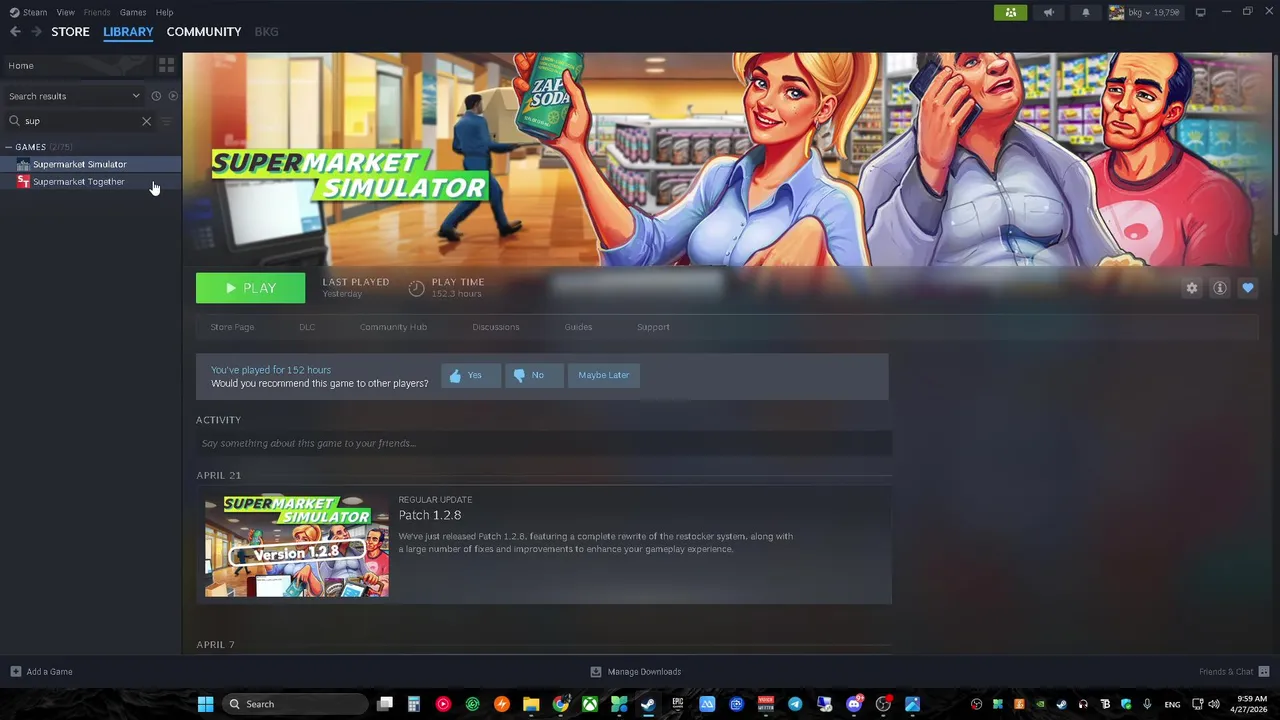Image resolution: width=1280 pixels, height=720 pixels.
Task: Switch to the STORE tab
Action: pyautogui.click(x=70, y=32)
